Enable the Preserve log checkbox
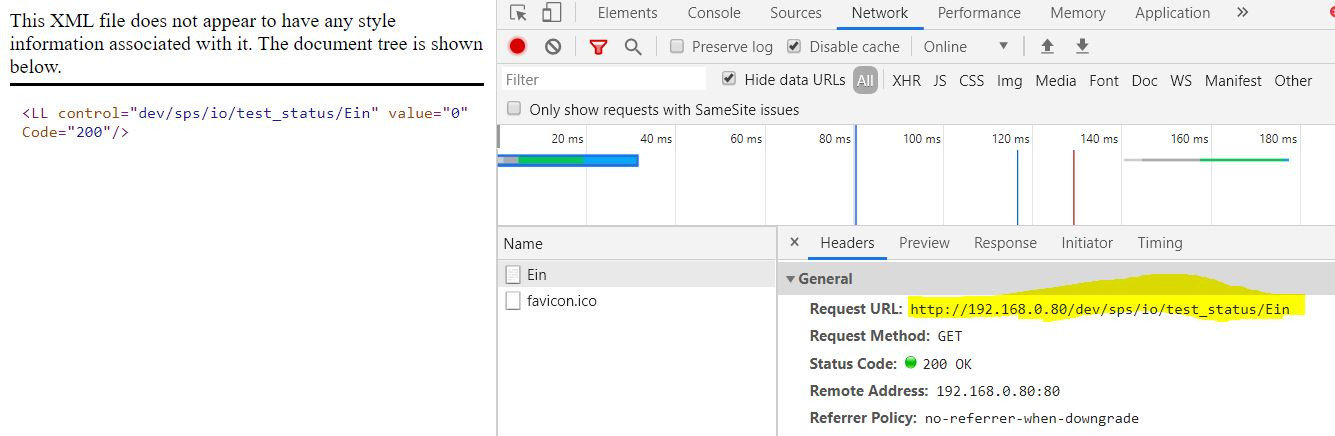 tap(677, 46)
